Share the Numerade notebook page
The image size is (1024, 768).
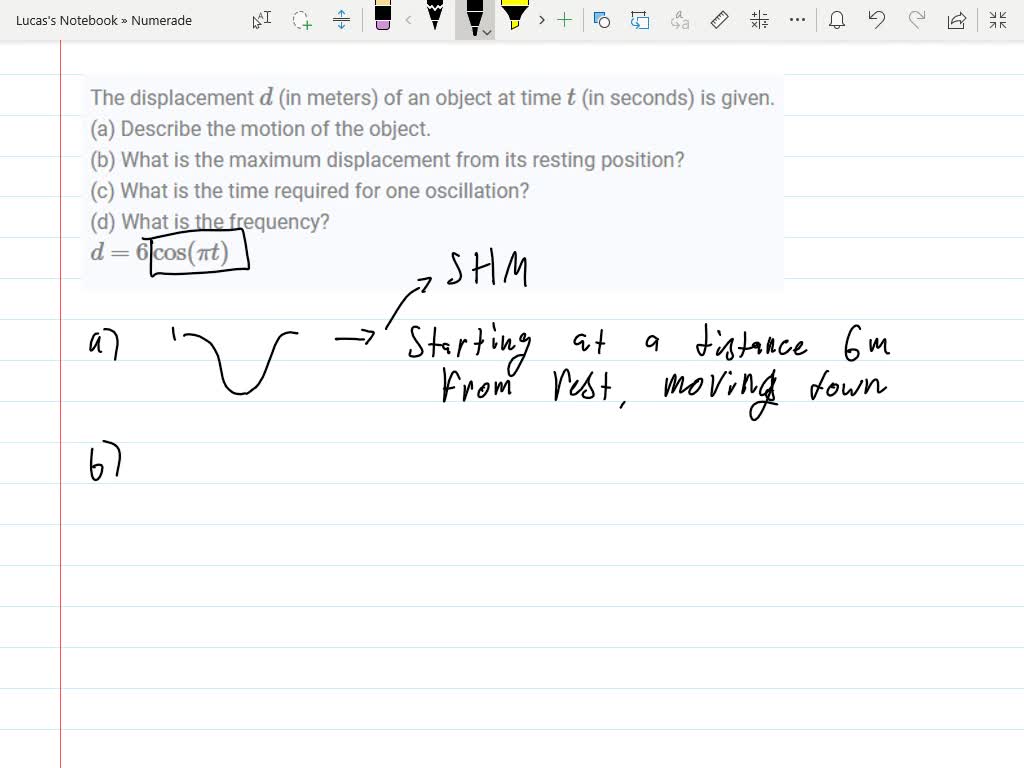(x=956, y=19)
